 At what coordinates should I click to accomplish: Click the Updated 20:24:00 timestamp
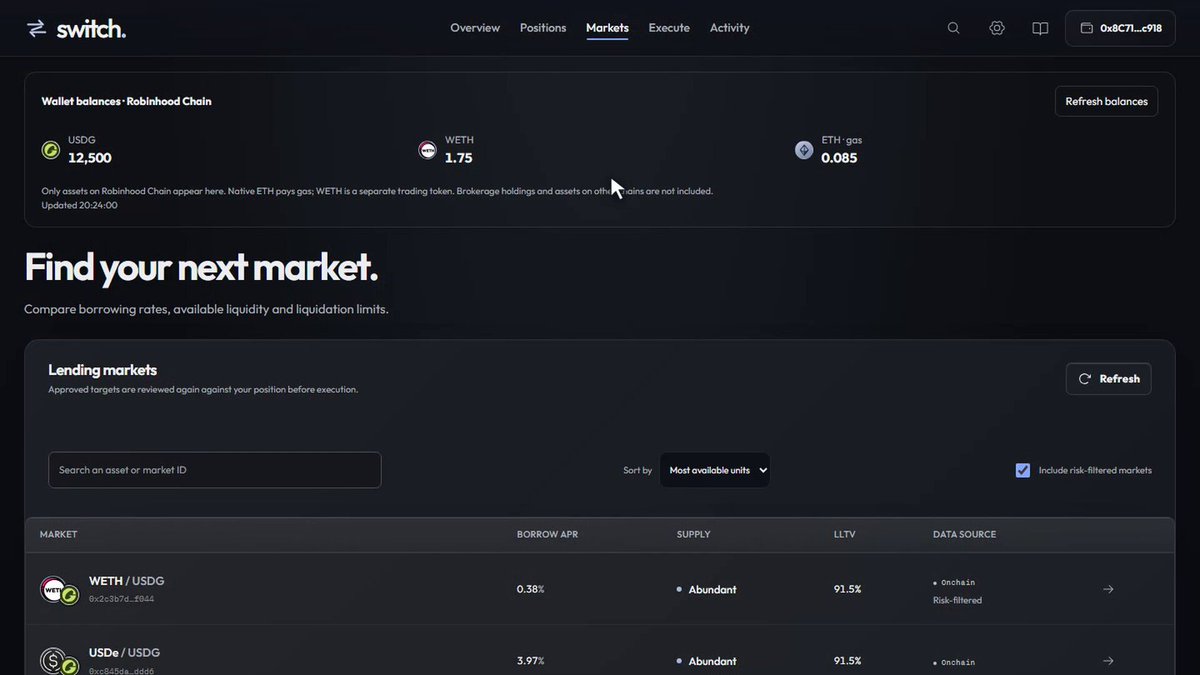coord(79,205)
